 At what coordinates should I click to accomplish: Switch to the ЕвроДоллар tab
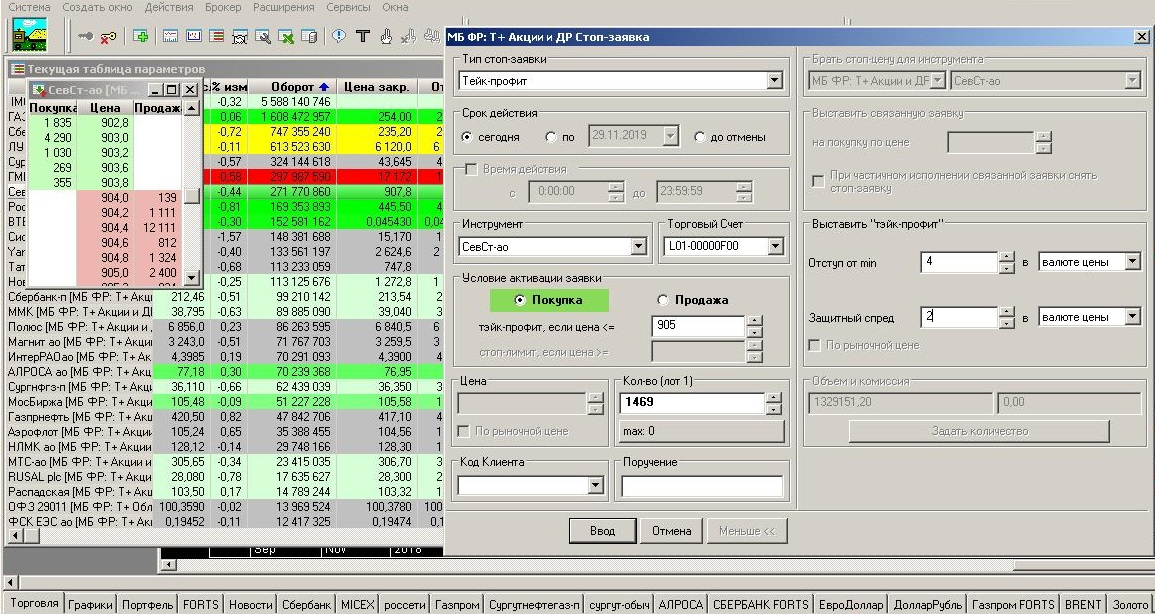852,605
